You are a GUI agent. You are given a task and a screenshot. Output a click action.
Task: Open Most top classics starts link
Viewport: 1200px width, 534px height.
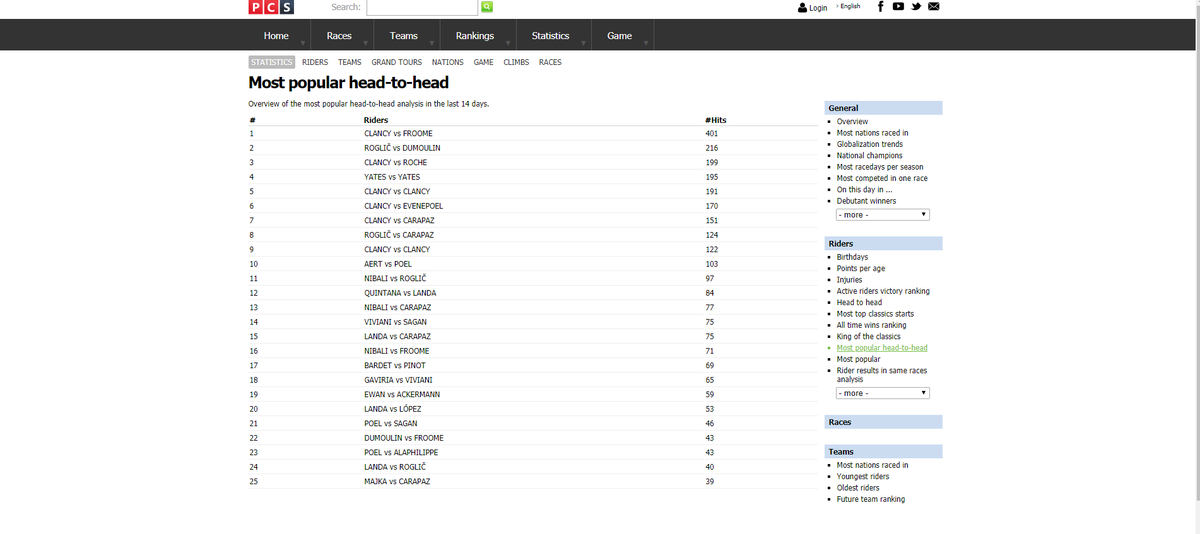875,313
